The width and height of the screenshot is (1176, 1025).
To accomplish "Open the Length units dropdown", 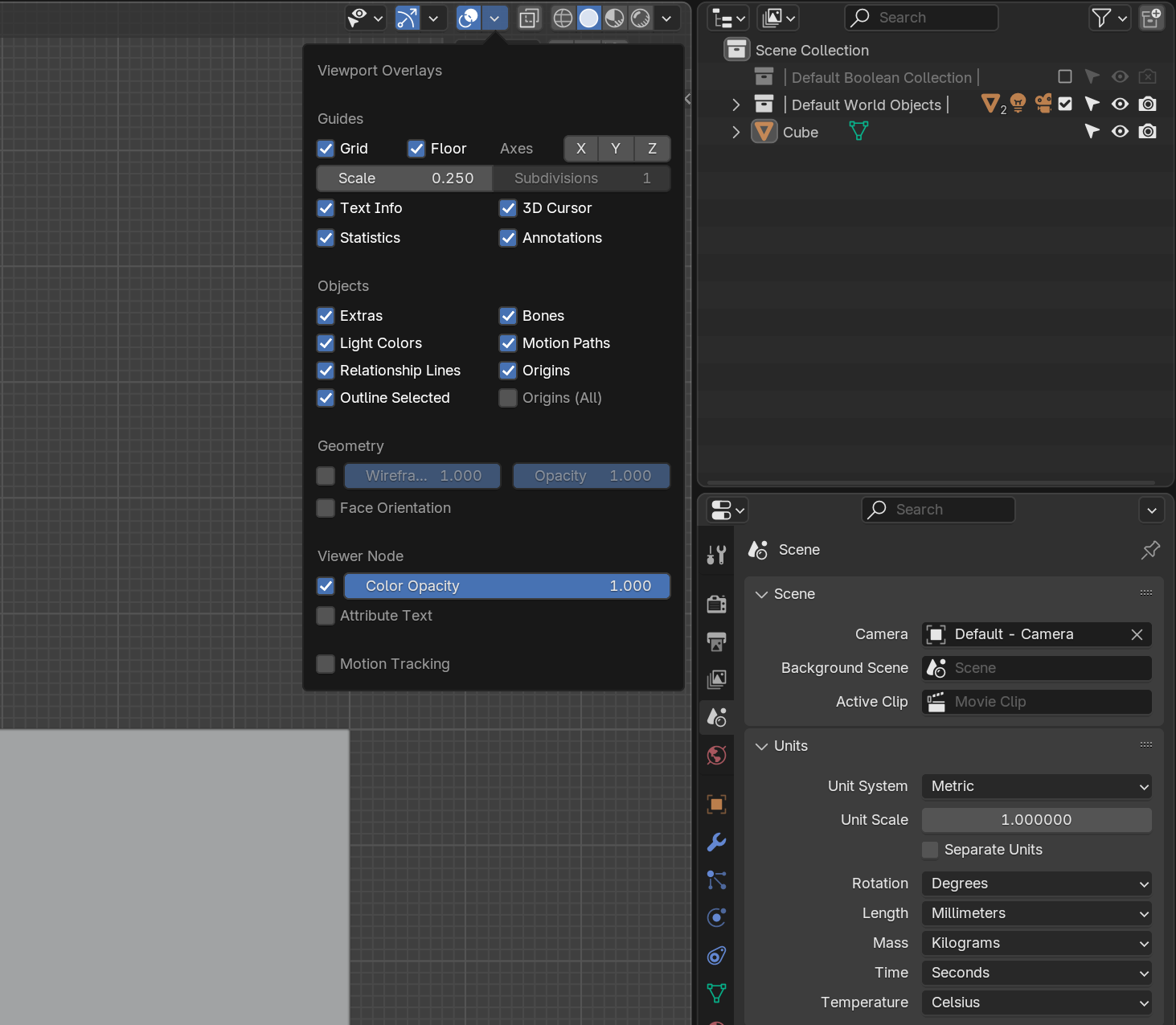I will coord(1037,913).
